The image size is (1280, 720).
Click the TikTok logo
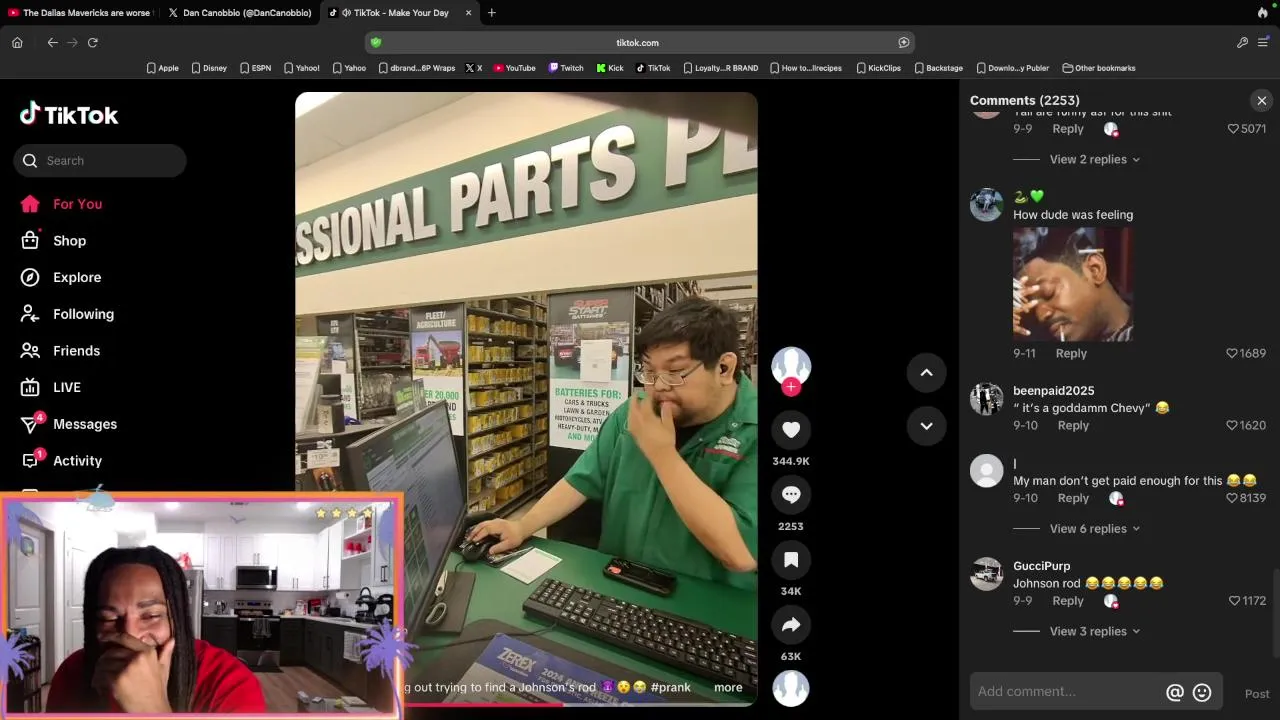click(x=69, y=115)
